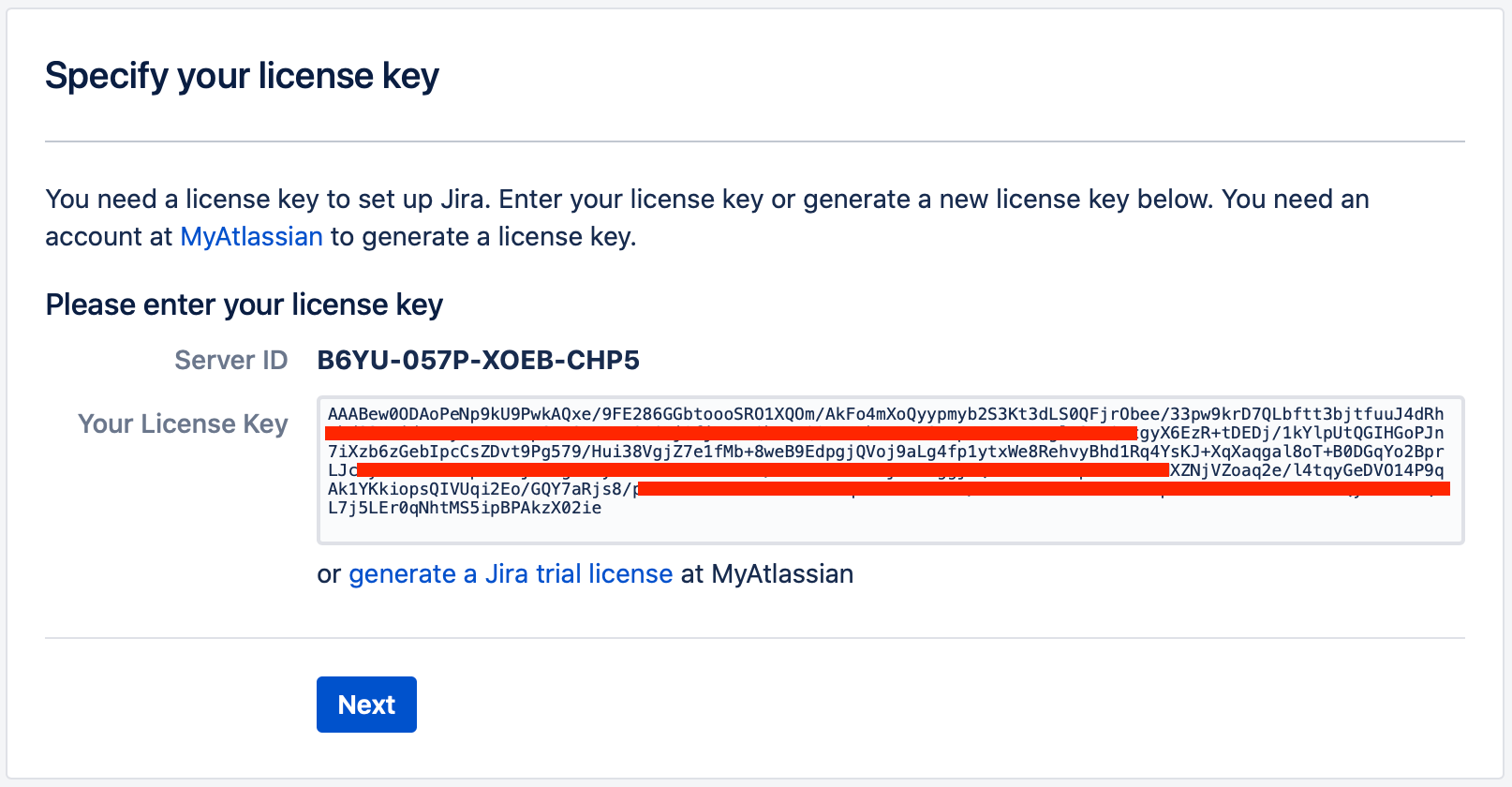Click the Server ID label

230,361
